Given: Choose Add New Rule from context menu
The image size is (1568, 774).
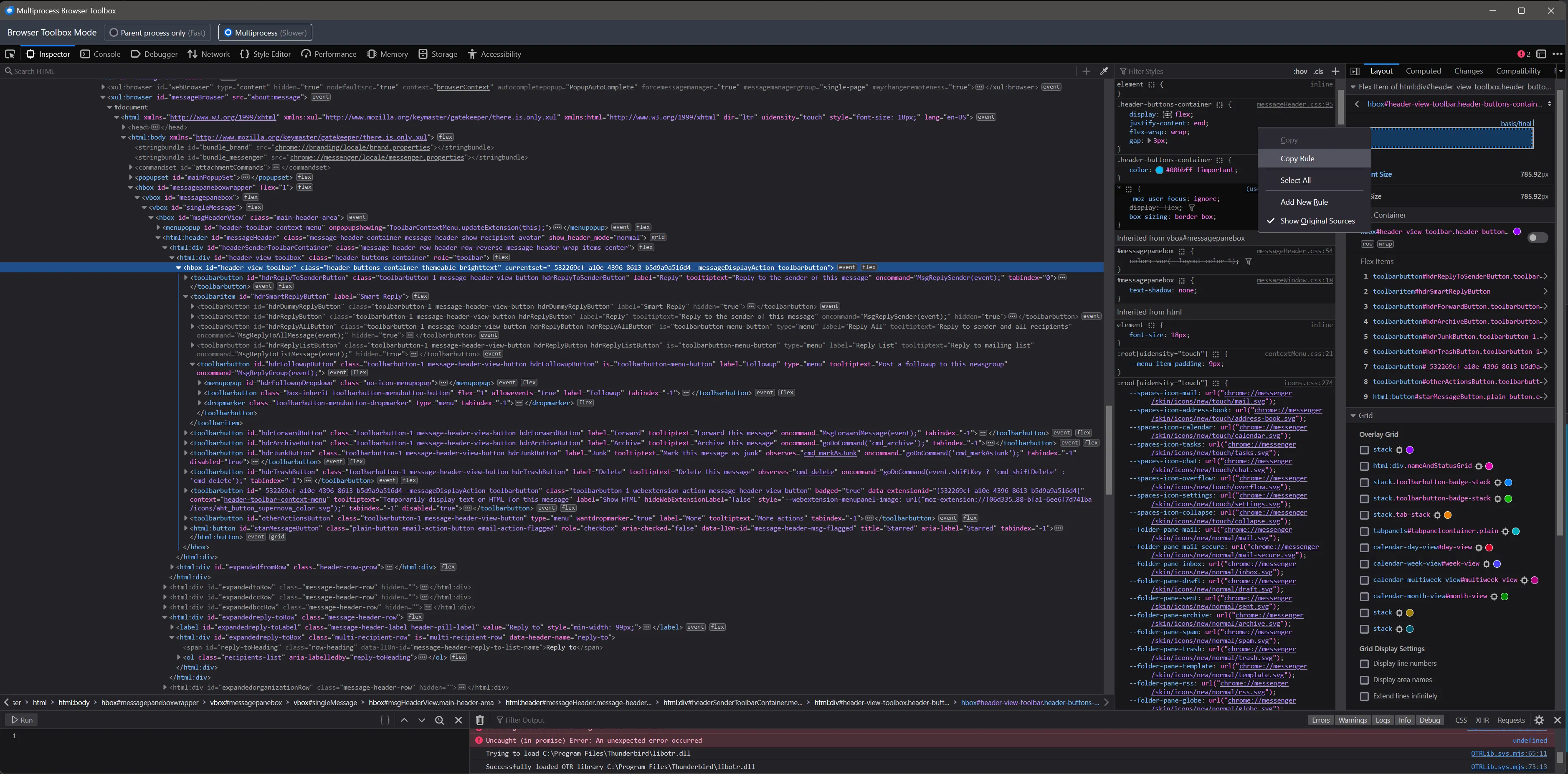Looking at the screenshot, I should pos(1314,202).
